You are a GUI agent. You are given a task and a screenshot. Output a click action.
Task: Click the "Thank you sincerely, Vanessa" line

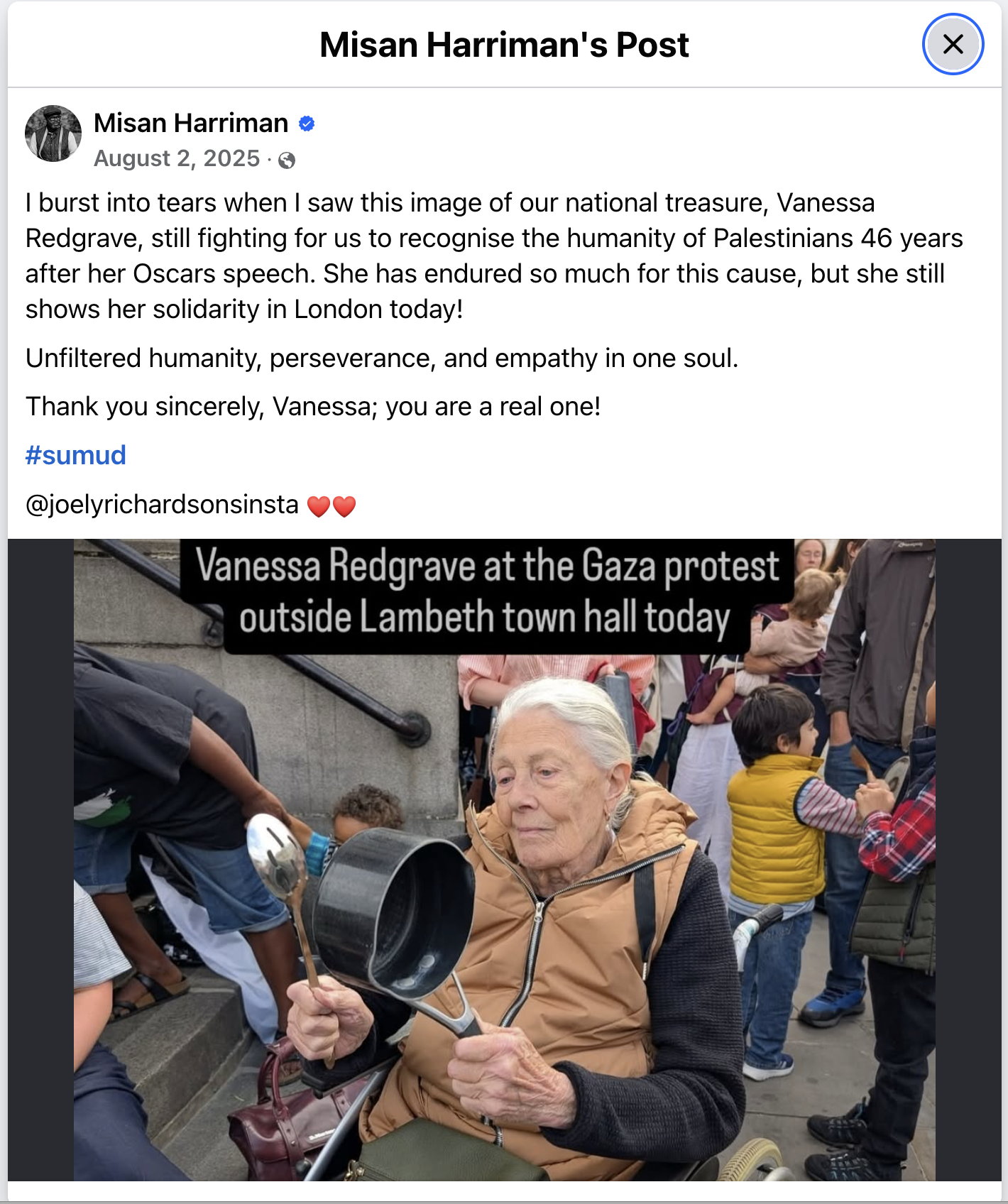coord(313,406)
